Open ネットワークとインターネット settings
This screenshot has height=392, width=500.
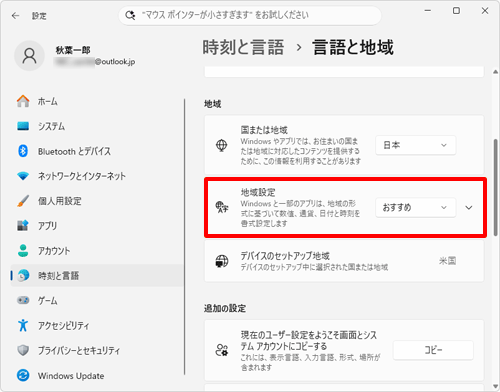(x=97, y=176)
